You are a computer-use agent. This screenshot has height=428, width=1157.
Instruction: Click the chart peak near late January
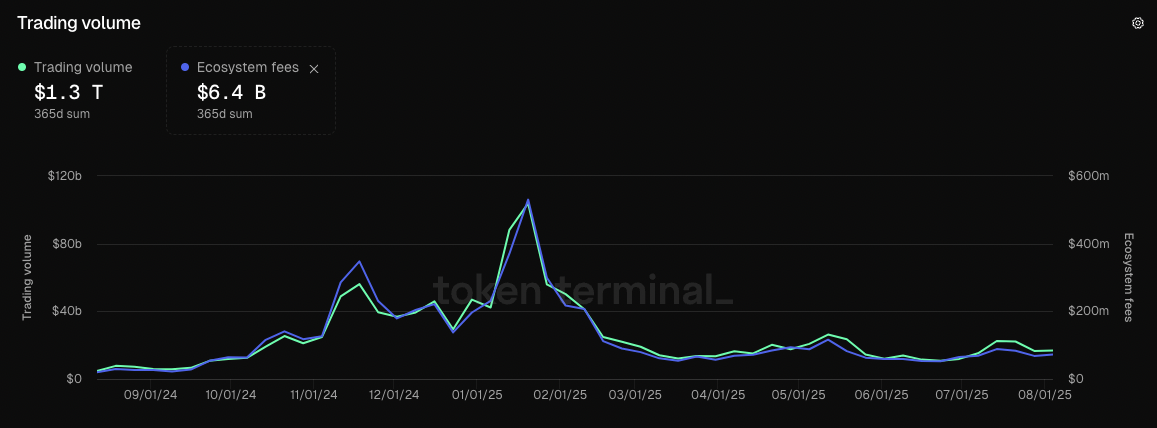click(528, 200)
